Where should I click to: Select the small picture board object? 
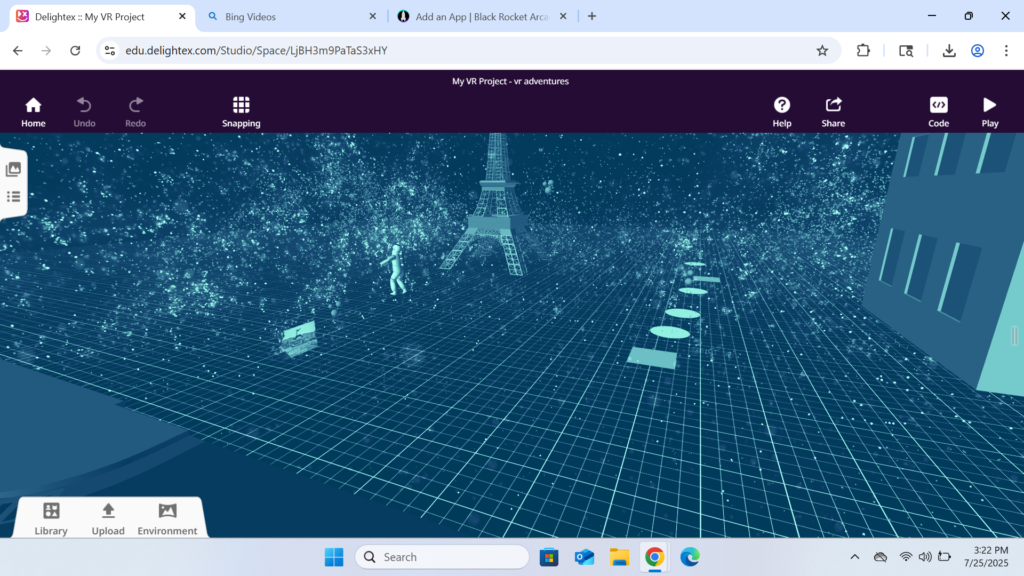(300, 339)
